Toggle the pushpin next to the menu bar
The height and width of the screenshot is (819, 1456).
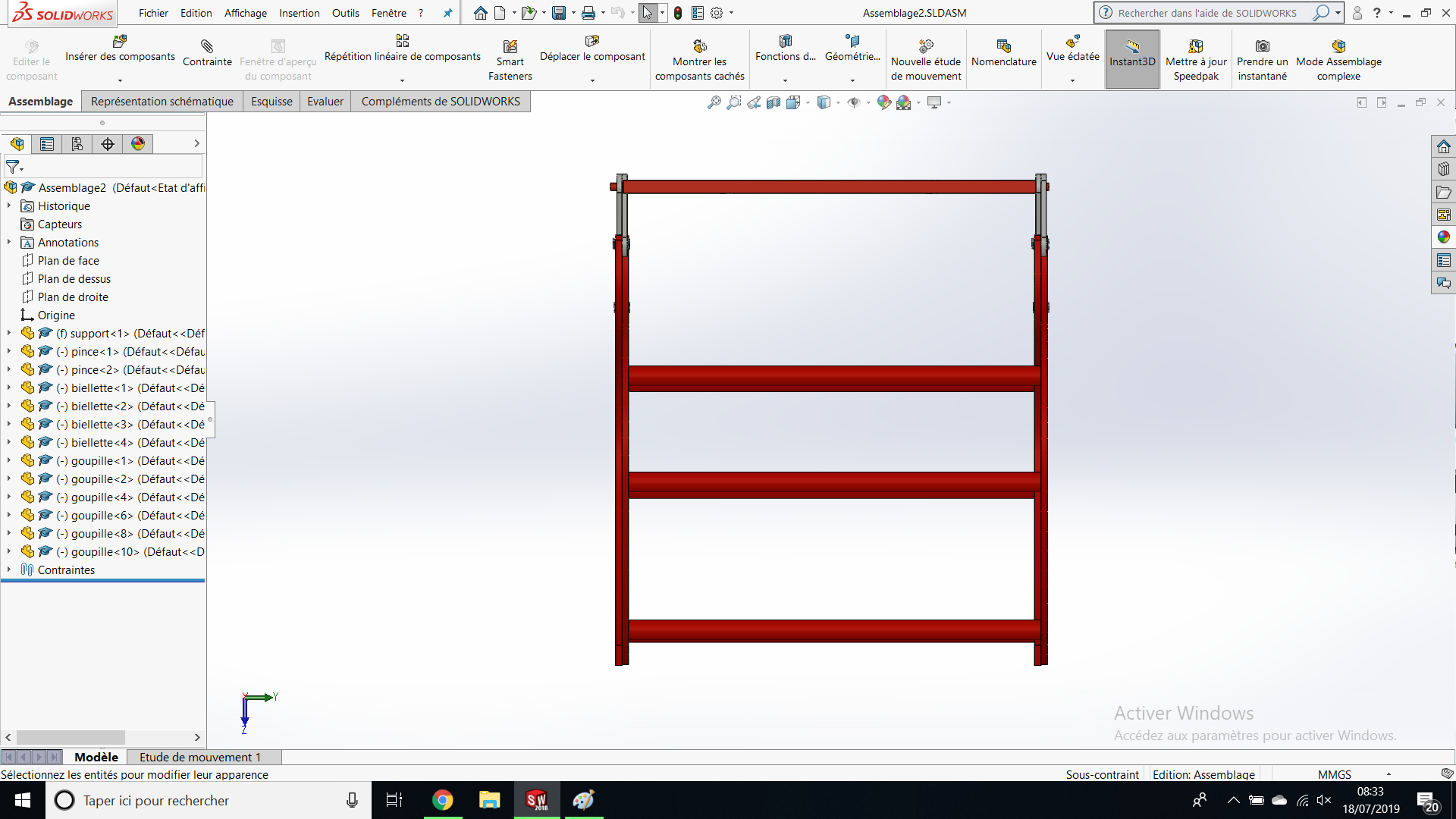click(x=447, y=13)
